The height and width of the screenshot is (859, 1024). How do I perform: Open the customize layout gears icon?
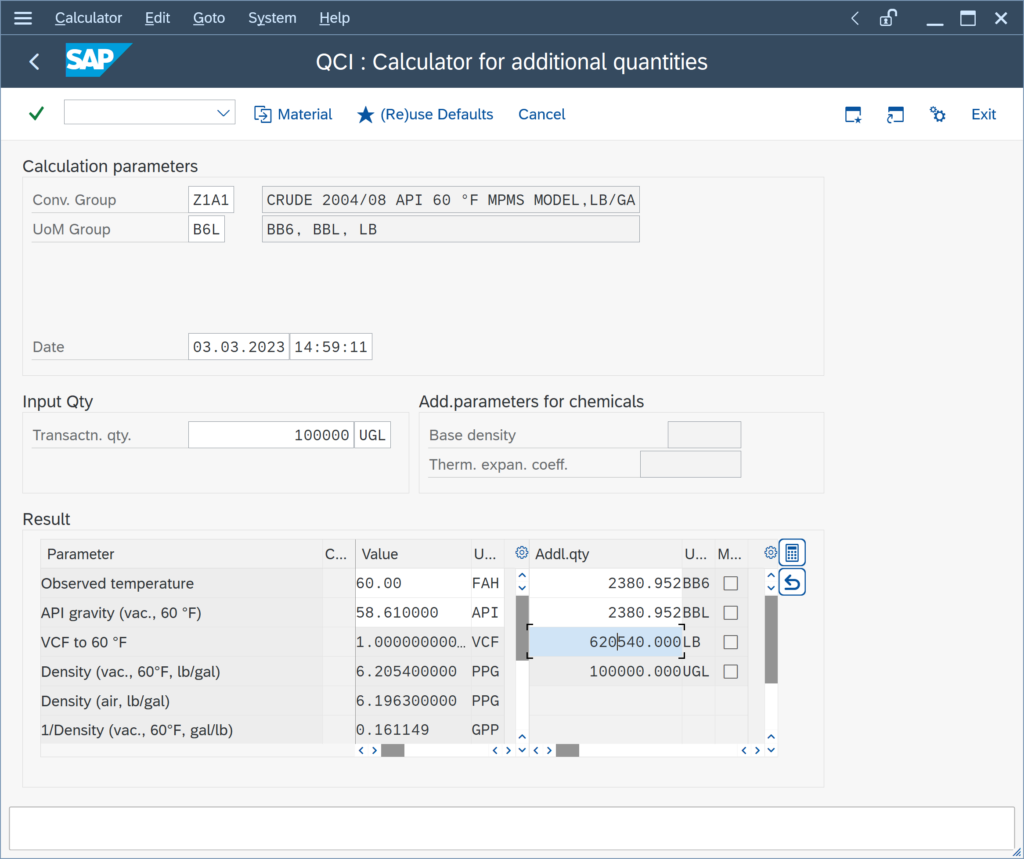pyautogui.click(x=937, y=114)
